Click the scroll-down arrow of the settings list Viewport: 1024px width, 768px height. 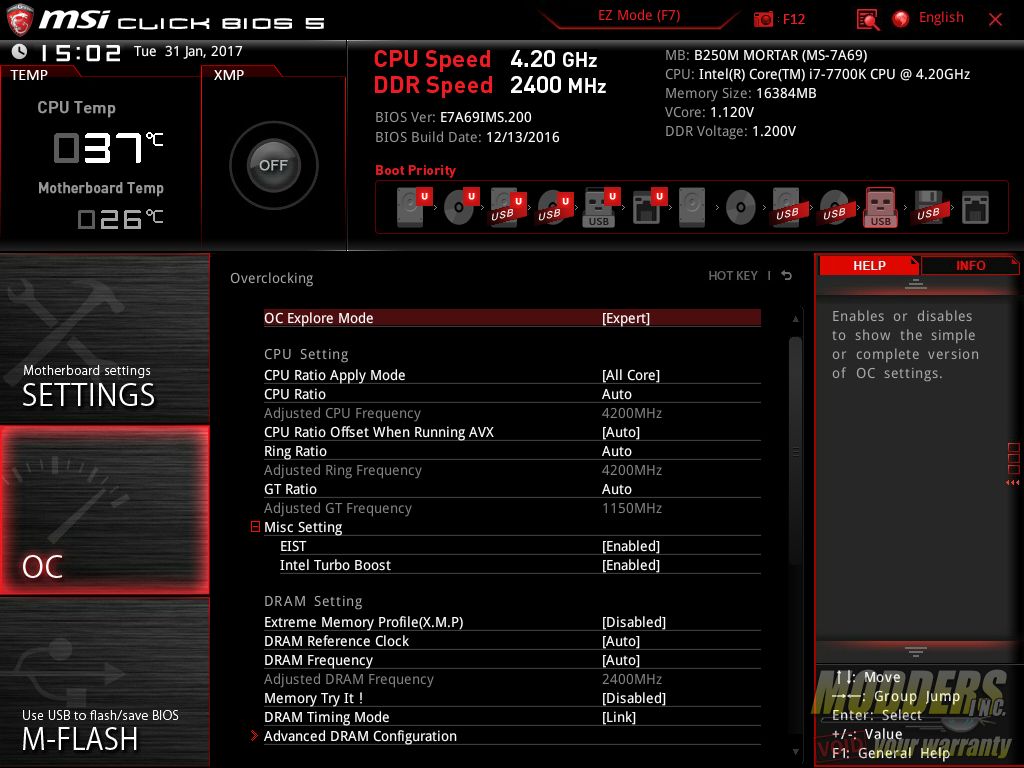(795, 752)
